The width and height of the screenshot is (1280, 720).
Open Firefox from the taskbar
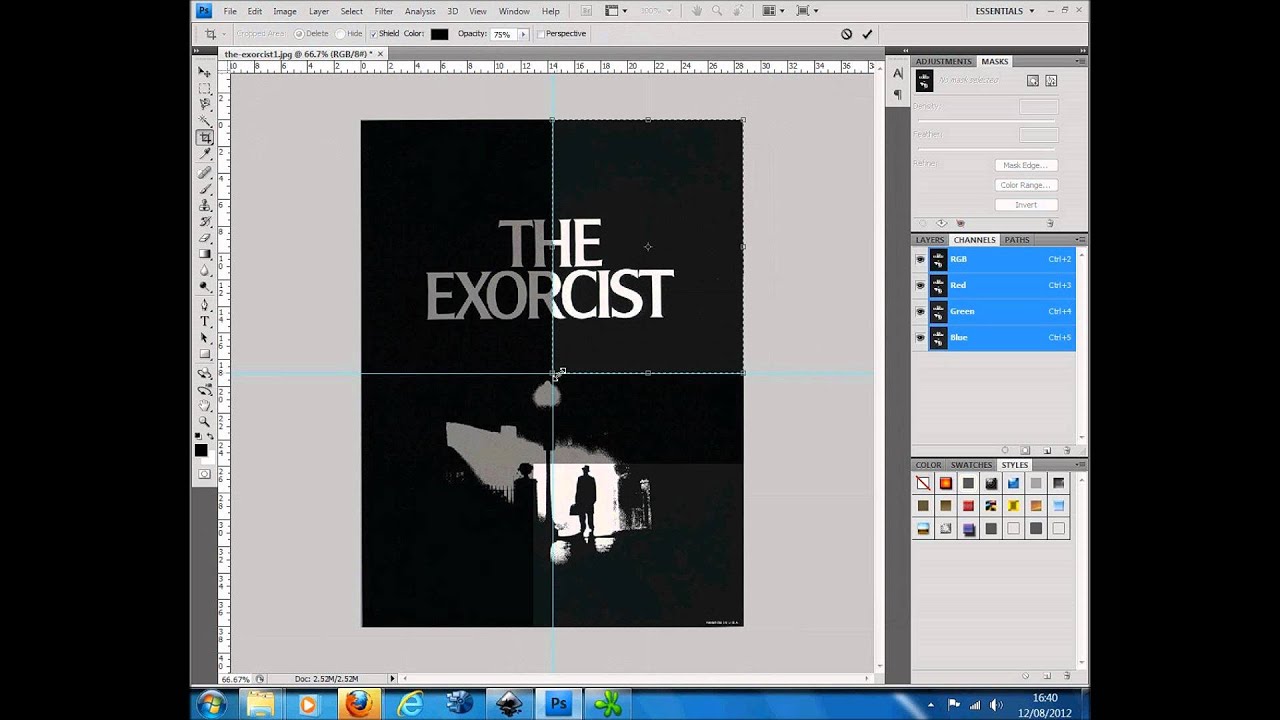coord(359,704)
